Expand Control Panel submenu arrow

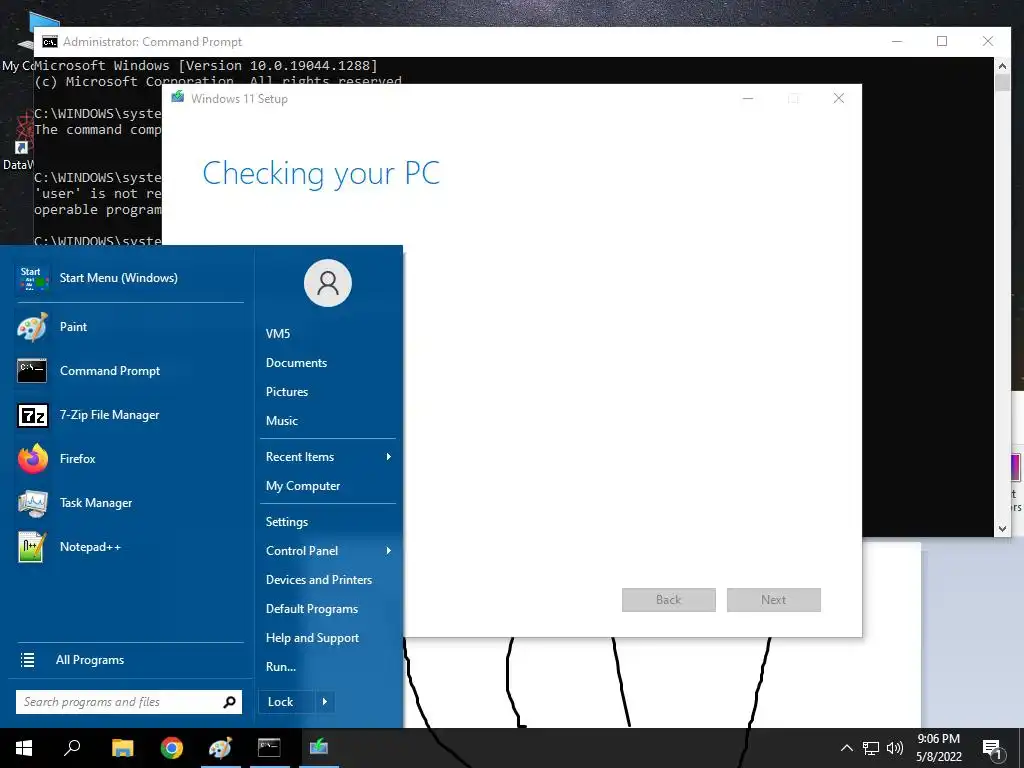pyautogui.click(x=389, y=551)
